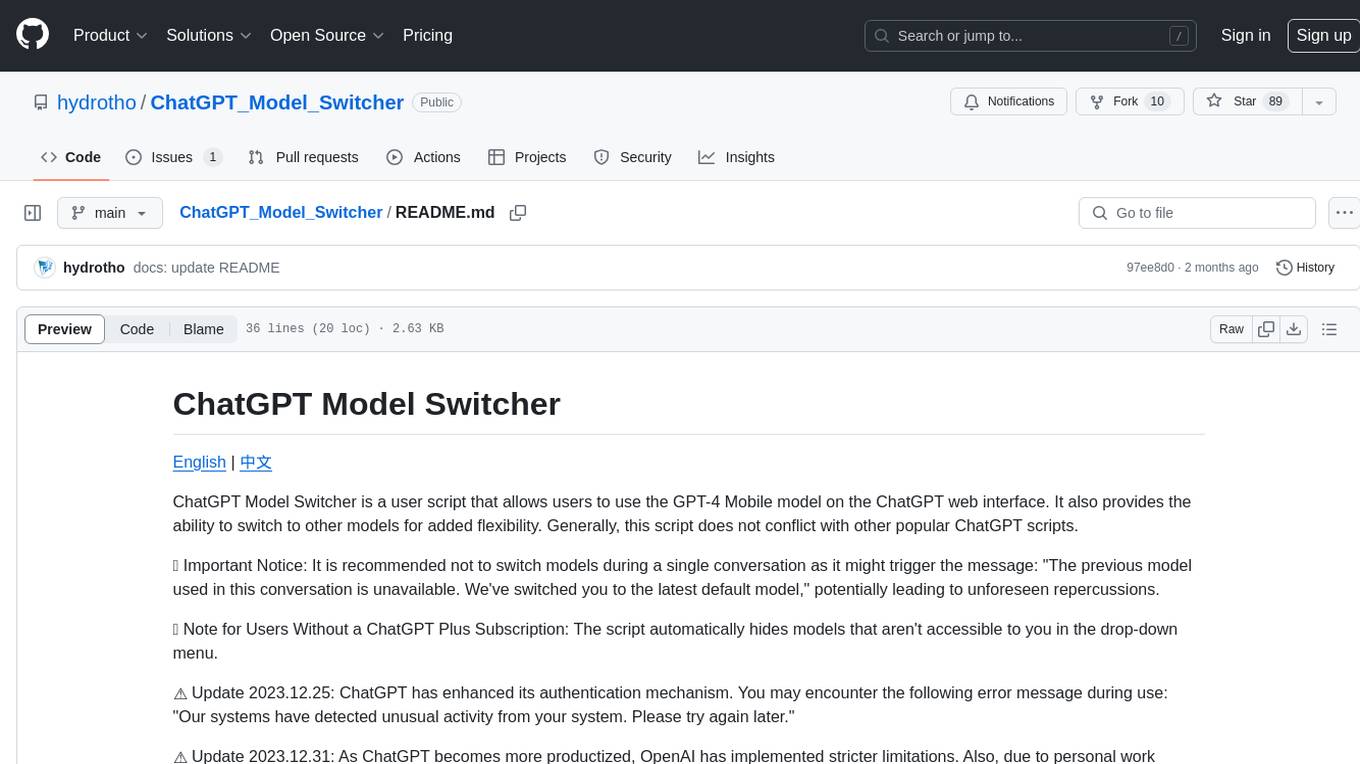The height and width of the screenshot is (764, 1360).
Task: Click the ChatGPT Model Switcher heading
Action: (367, 403)
